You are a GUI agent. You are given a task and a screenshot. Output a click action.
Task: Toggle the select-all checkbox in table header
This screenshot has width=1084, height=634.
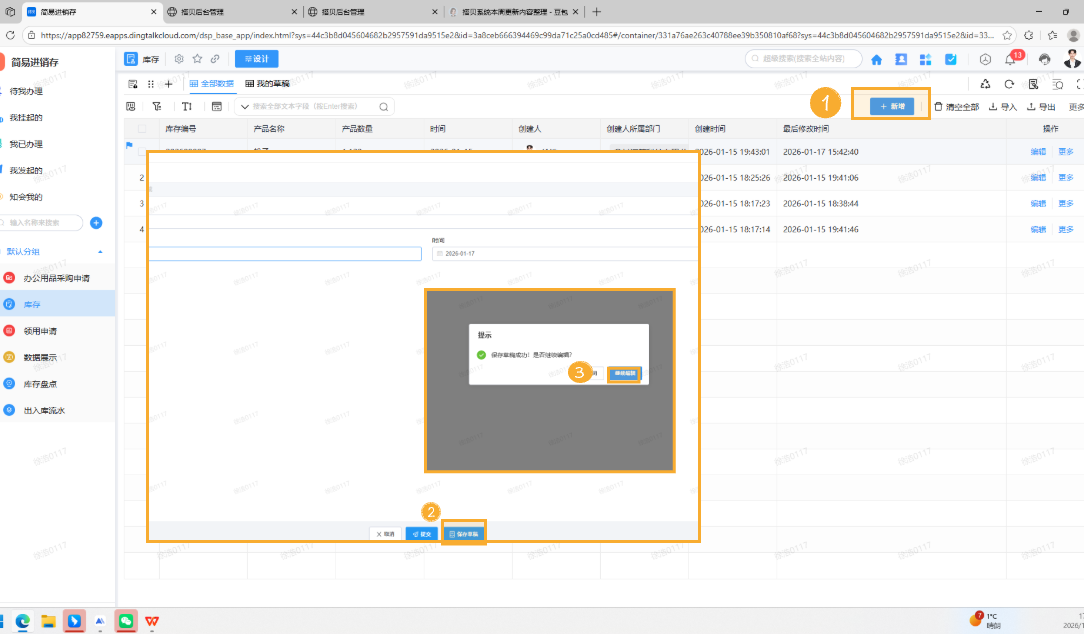pyautogui.click(x=142, y=129)
